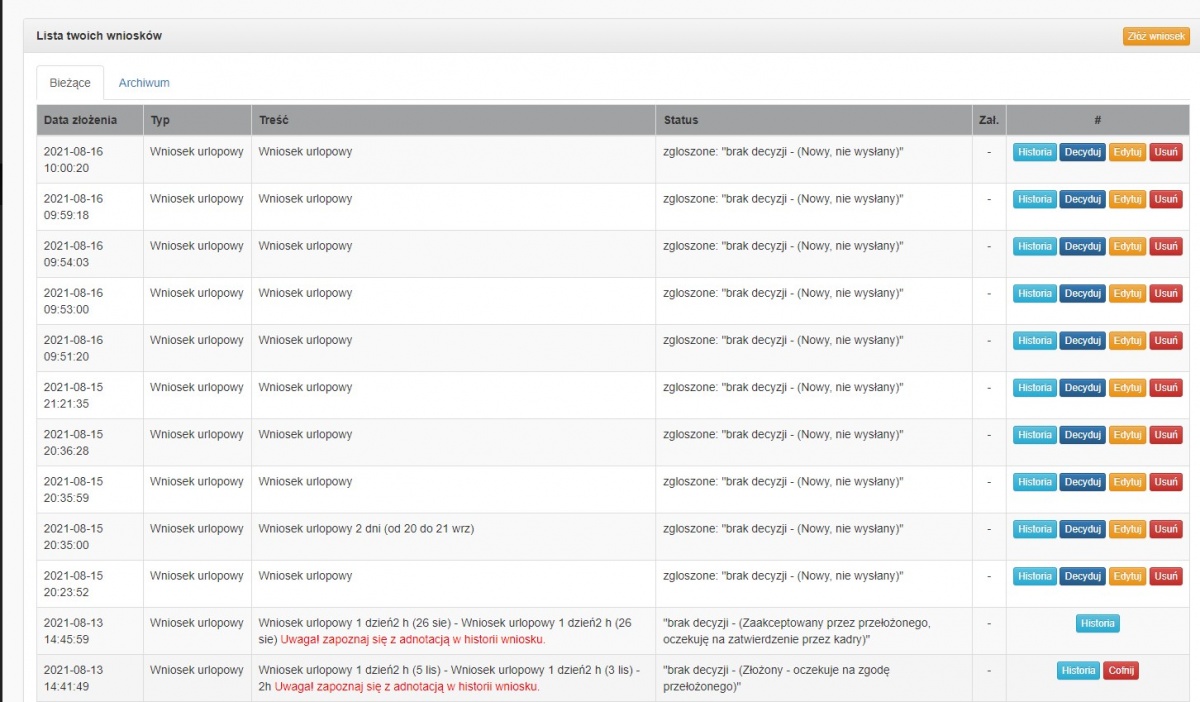View Historia for the 14:45:59 request

pos(1098,623)
